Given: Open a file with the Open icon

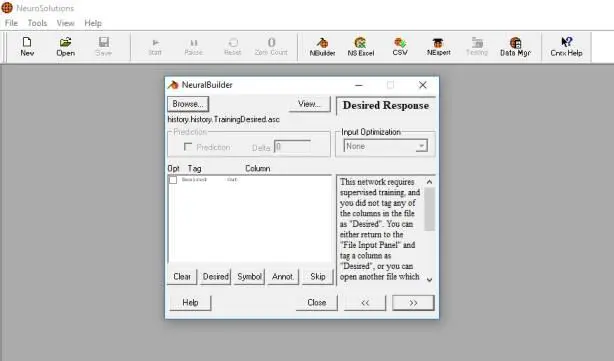Looking at the screenshot, I should [65, 47].
